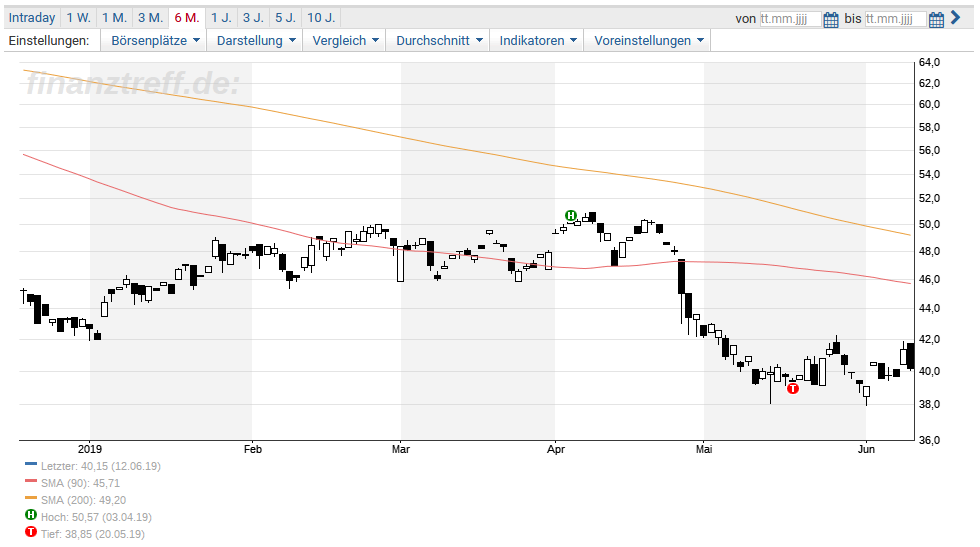The image size is (980, 547).
Task: Open the Durchschnitt dropdown
Action: [x=438, y=41]
